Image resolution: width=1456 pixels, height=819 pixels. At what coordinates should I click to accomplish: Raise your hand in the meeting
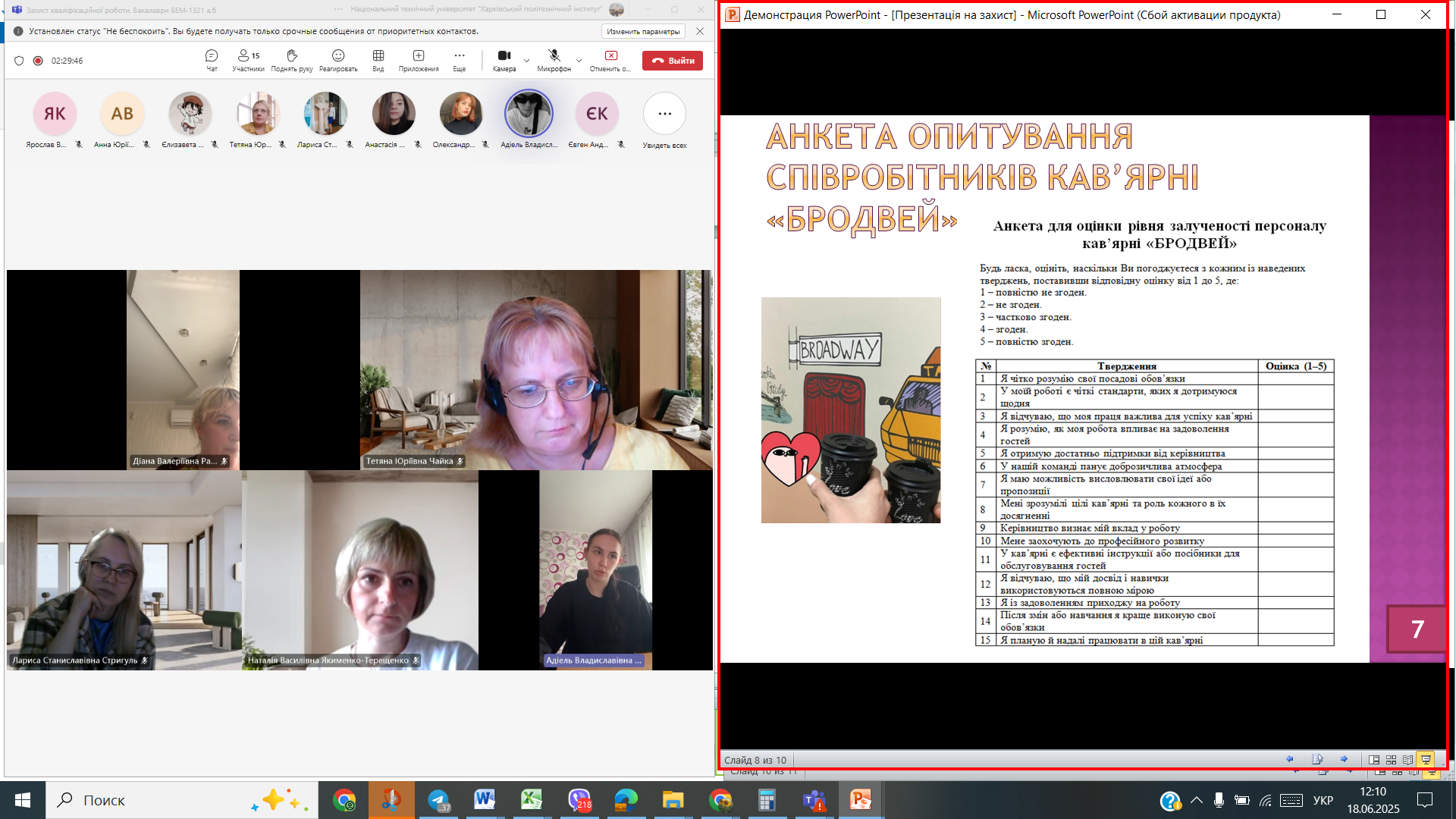click(292, 60)
